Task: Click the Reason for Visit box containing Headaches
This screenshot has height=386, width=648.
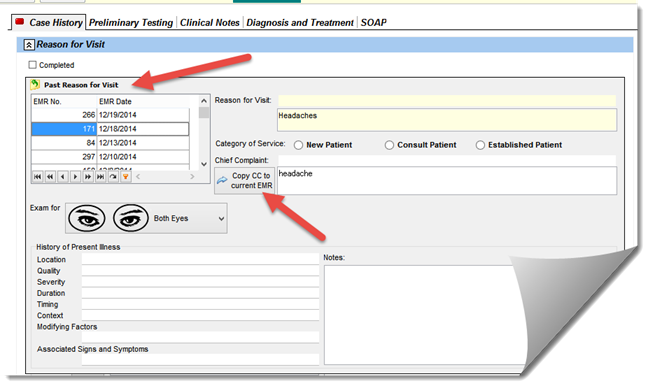Action: [x=447, y=120]
